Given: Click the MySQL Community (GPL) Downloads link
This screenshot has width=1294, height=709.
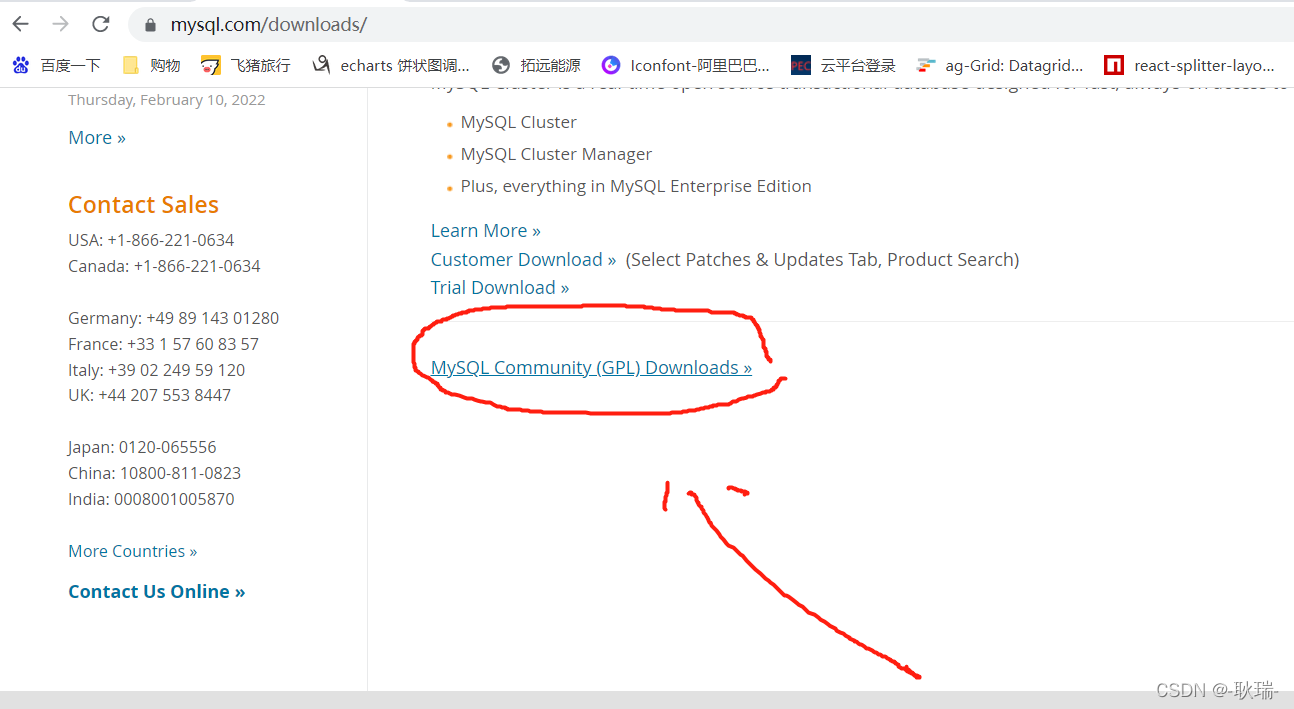Looking at the screenshot, I should (591, 367).
